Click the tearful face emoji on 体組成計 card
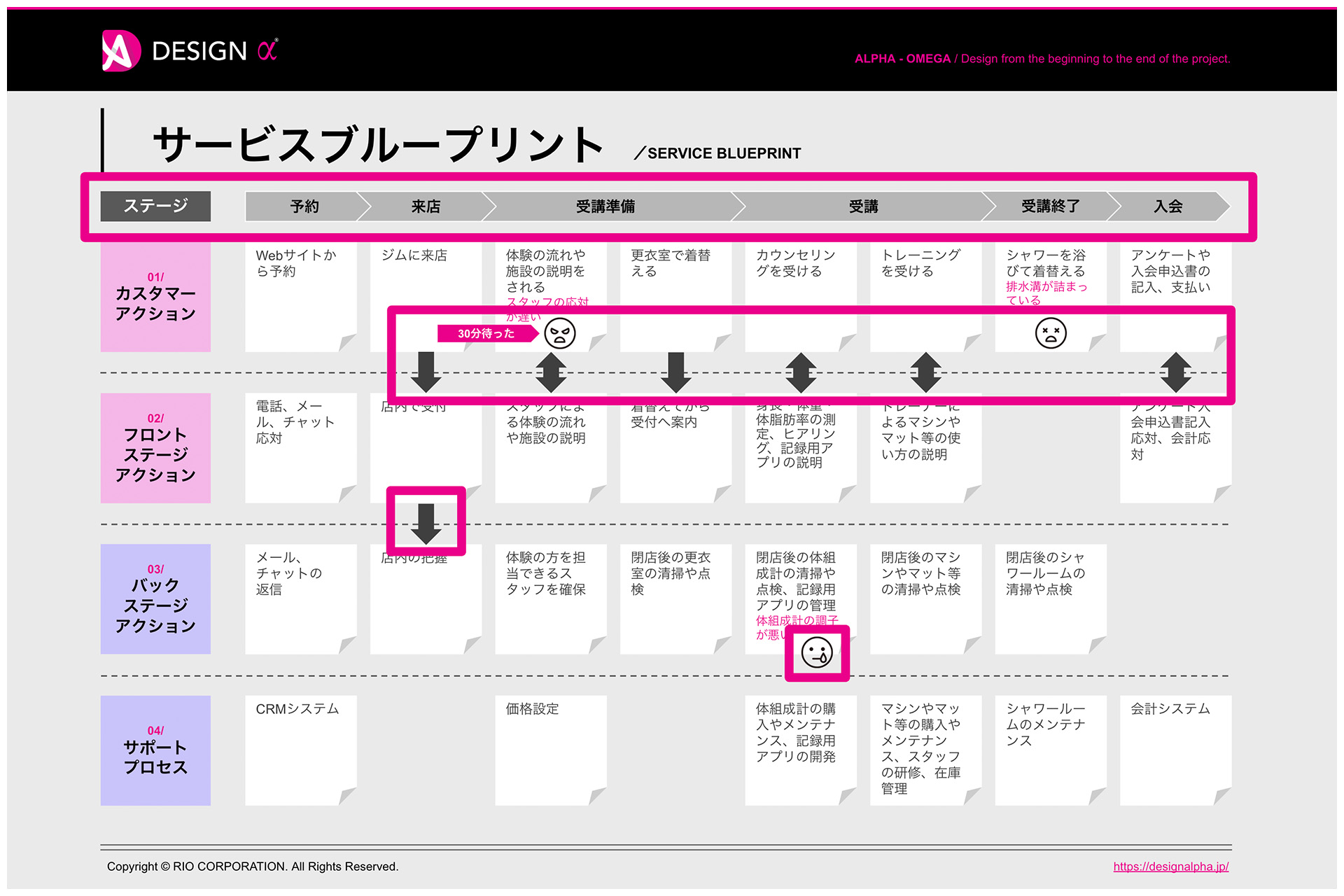Image resolution: width=1344 pixels, height=896 pixels. point(817,653)
